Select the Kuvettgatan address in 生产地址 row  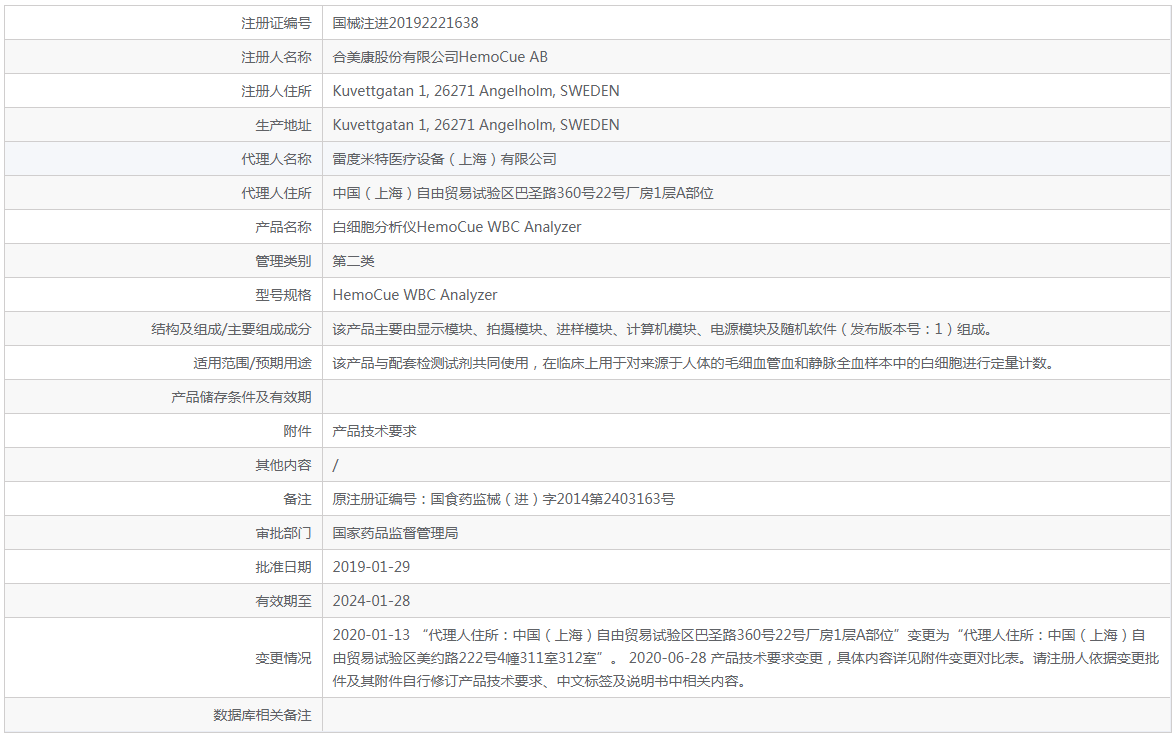pos(476,125)
